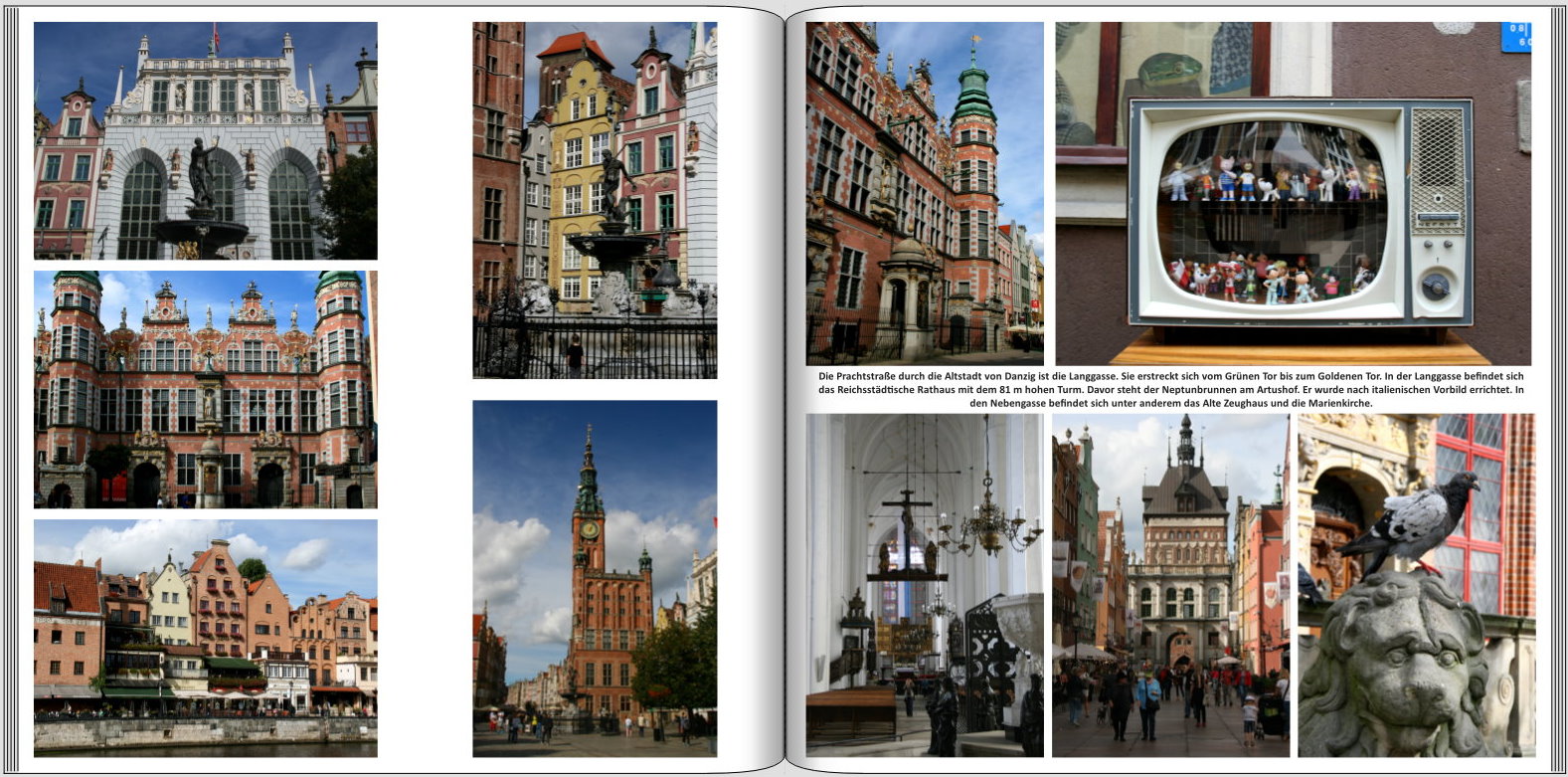The height and width of the screenshot is (777, 1568).
Task: Click the blue street sign above the TV
Action: (x=1515, y=37)
